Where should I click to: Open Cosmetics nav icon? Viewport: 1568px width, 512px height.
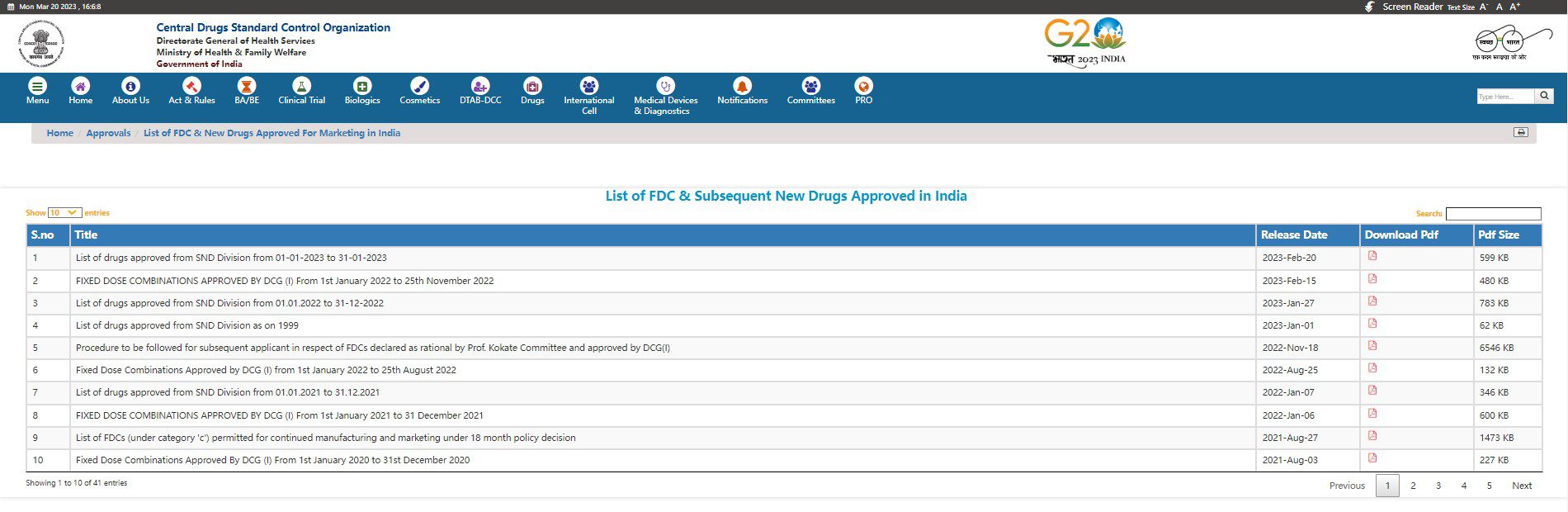(419, 86)
